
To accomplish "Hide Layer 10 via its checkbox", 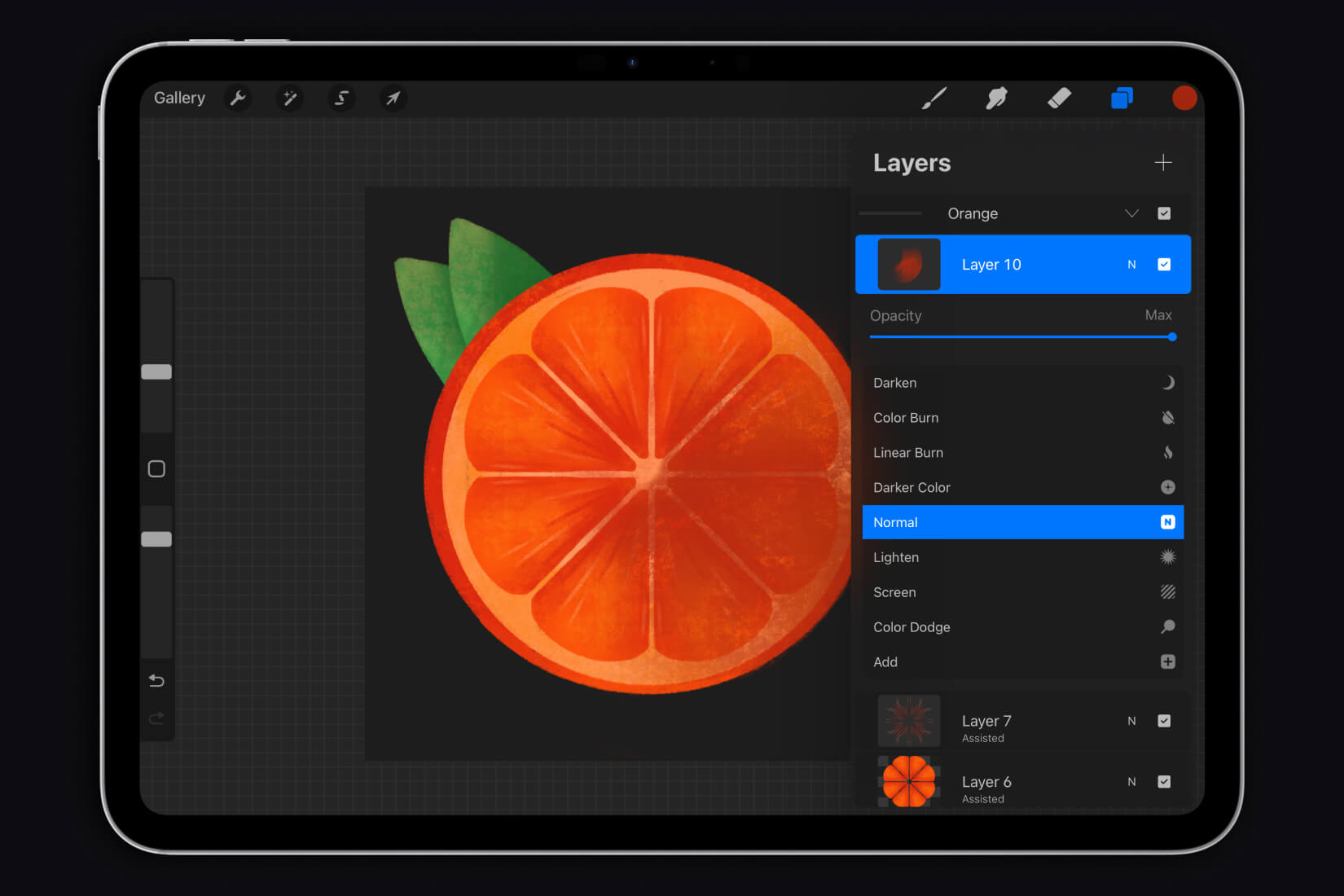I will point(1164,265).
